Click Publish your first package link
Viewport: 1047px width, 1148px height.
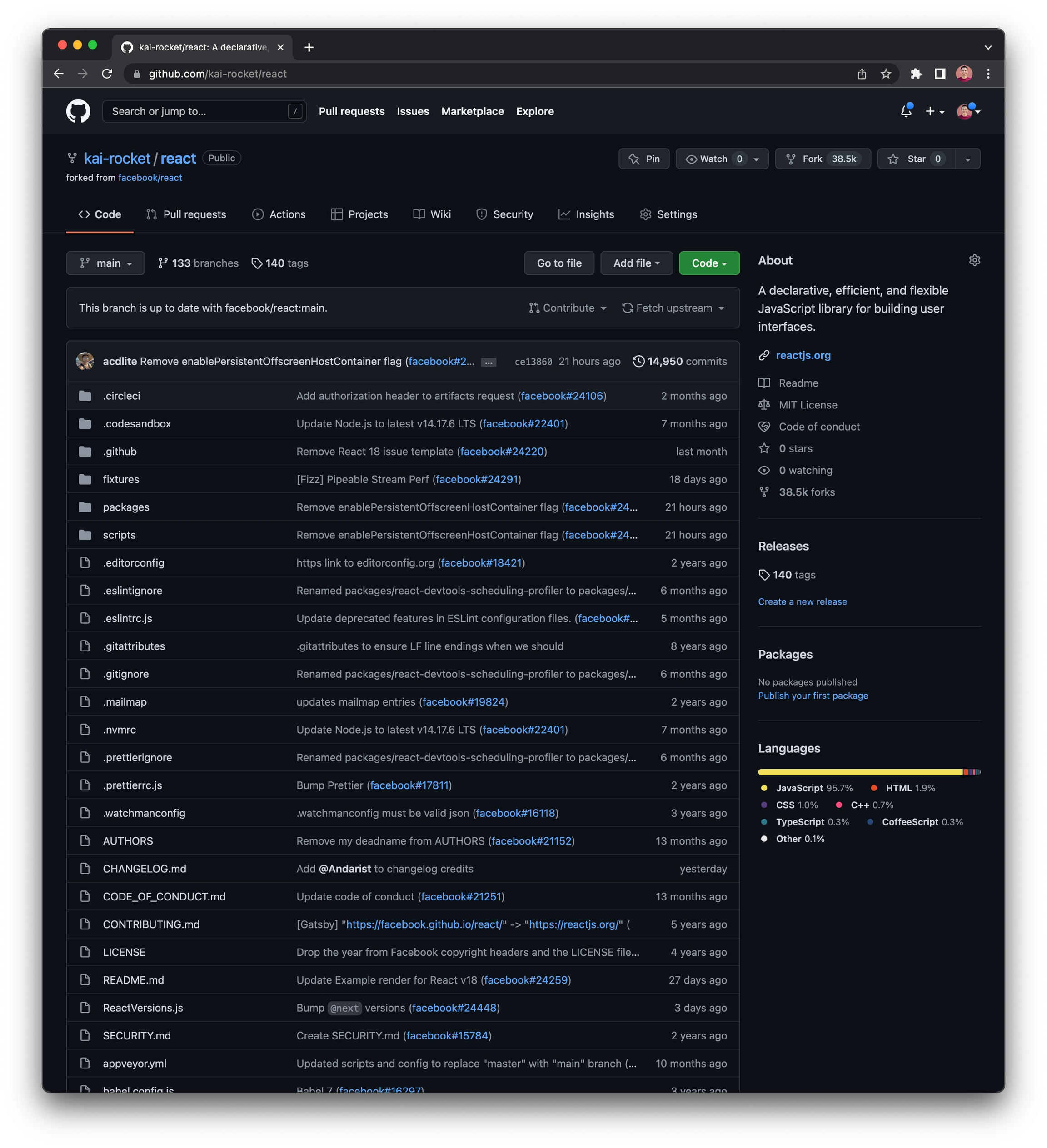click(x=813, y=696)
